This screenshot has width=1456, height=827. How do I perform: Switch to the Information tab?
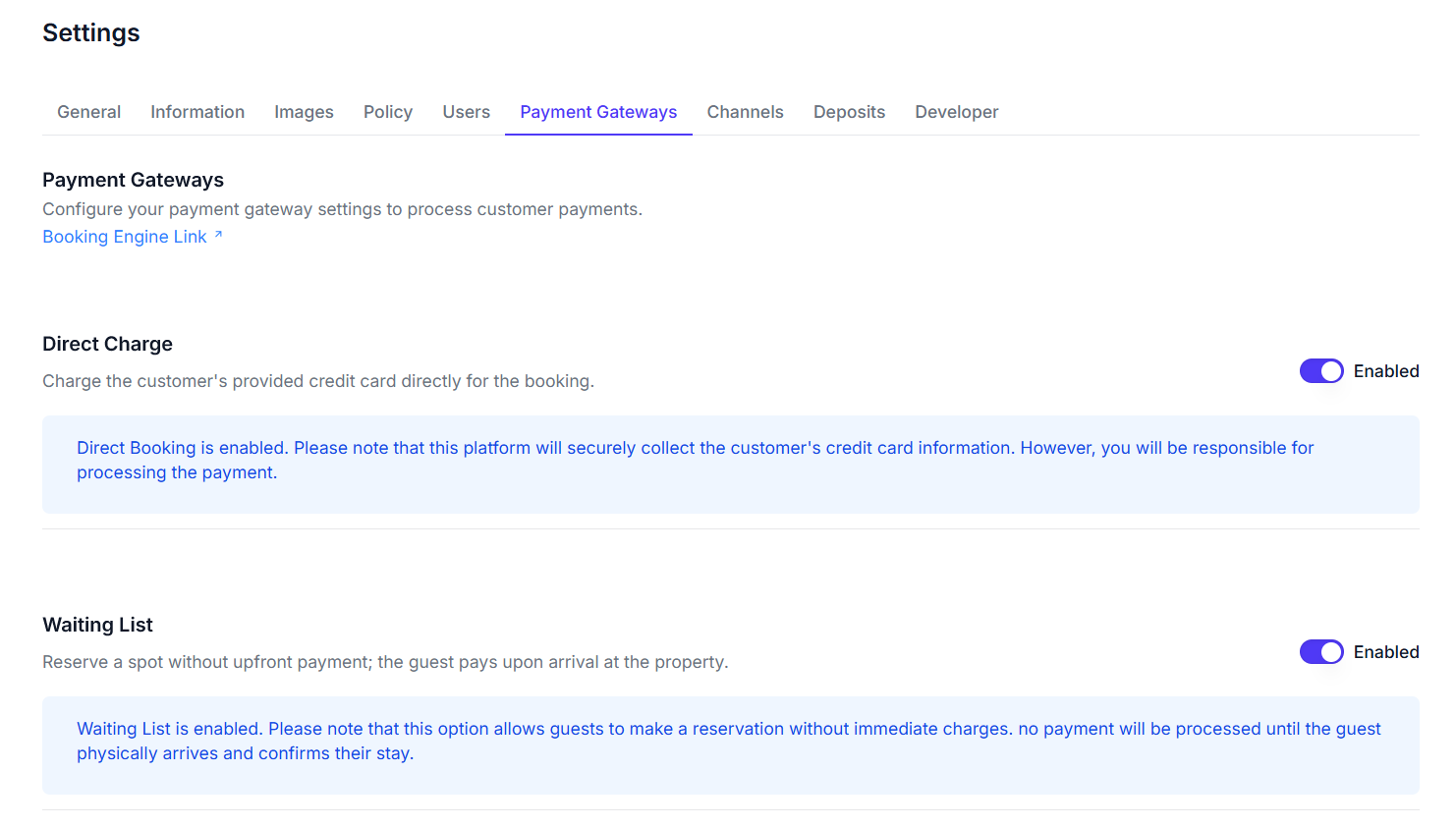tap(197, 112)
